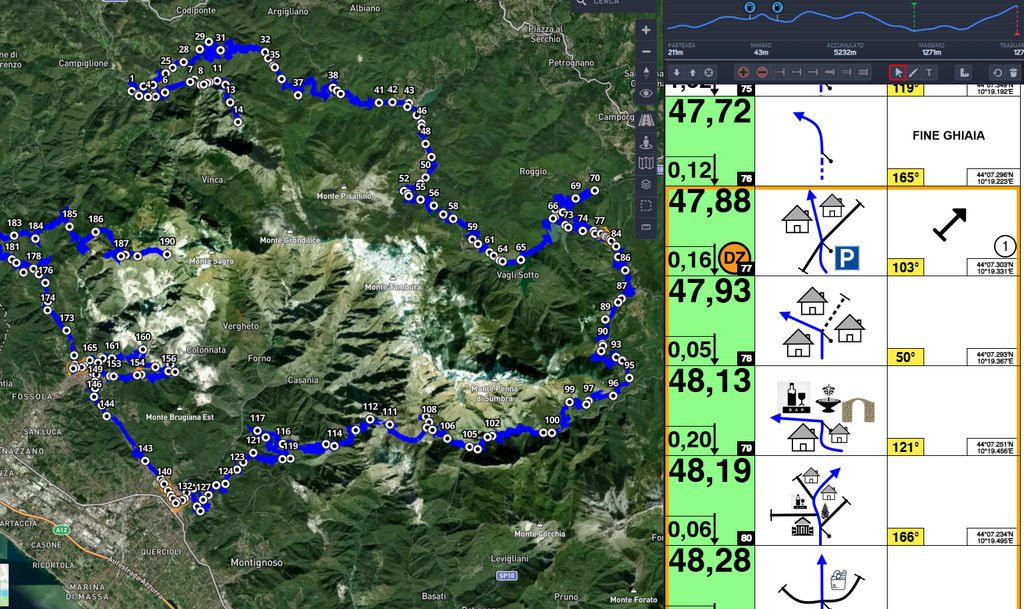Add waypoint with red plus button

pyautogui.click(x=743, y=72)
